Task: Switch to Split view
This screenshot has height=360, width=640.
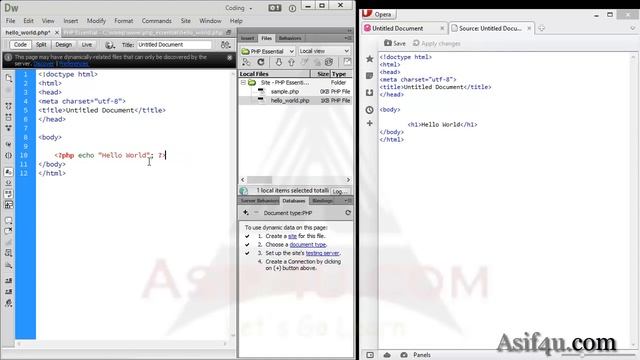Action: [x=41, y=45]
